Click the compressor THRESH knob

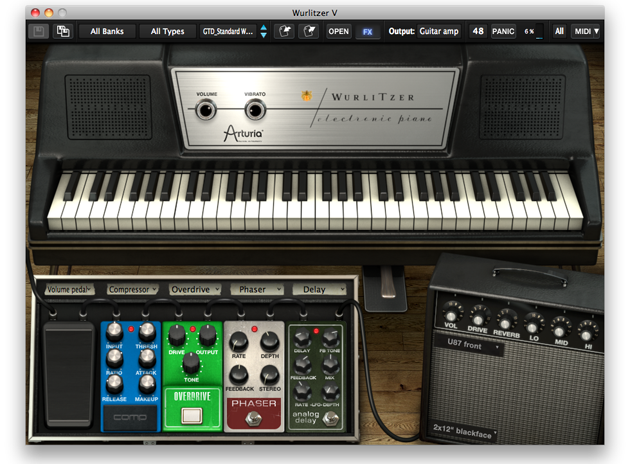147,331
